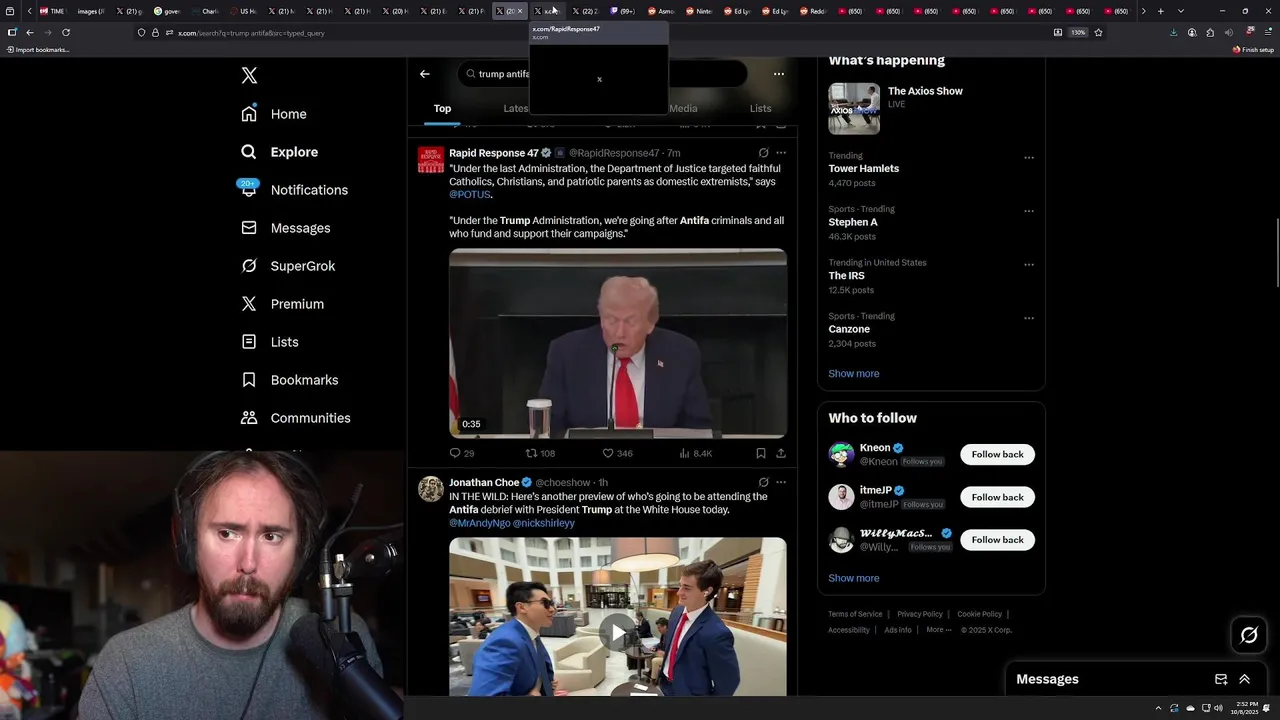Viewport: 1280px width, 720px height.
Task: Open more options for Tower Hamlets trend
Action: pos(1028,157)
